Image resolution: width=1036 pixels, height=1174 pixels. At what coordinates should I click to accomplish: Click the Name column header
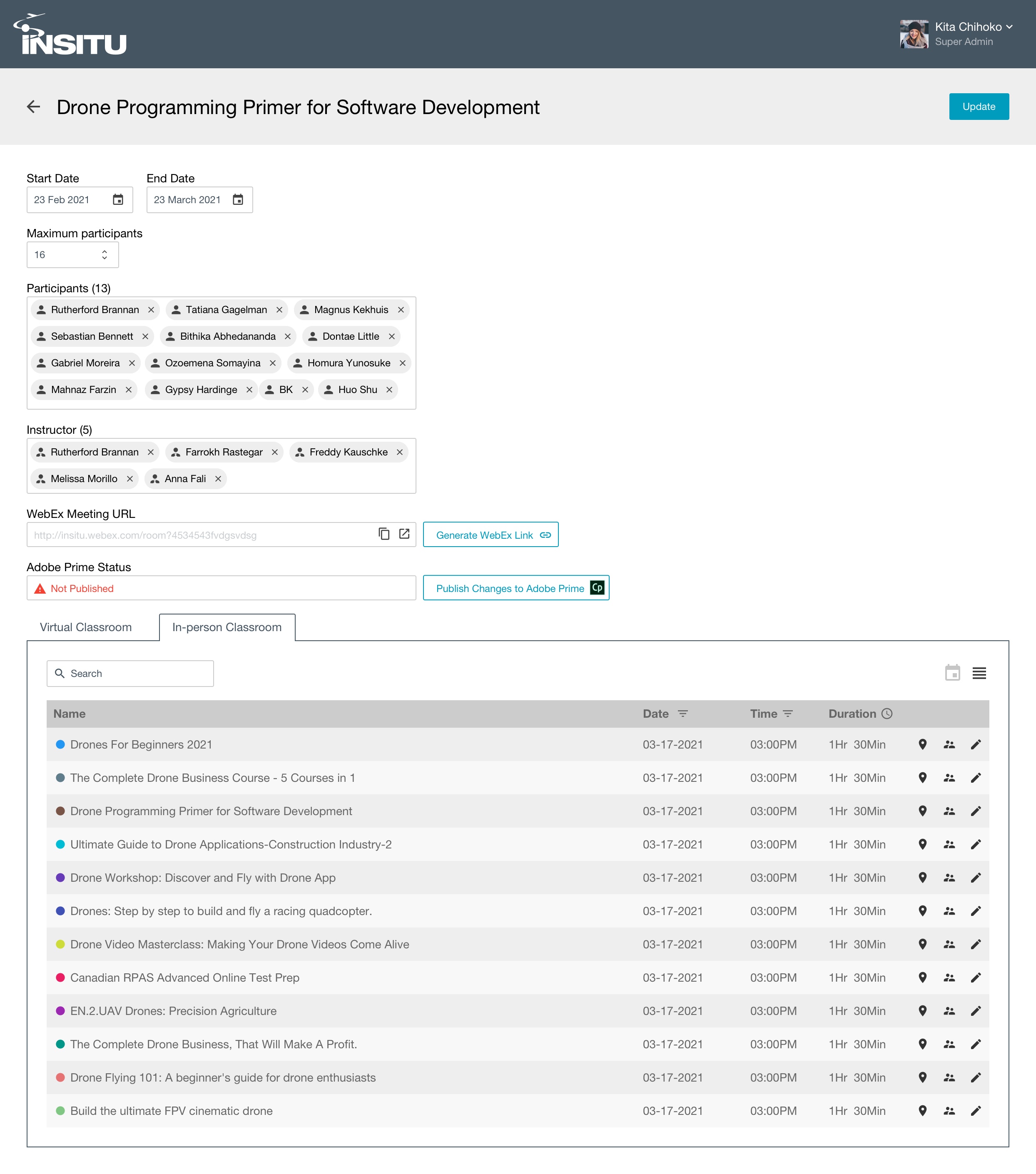pyautogui.click(x=70, y=714)
